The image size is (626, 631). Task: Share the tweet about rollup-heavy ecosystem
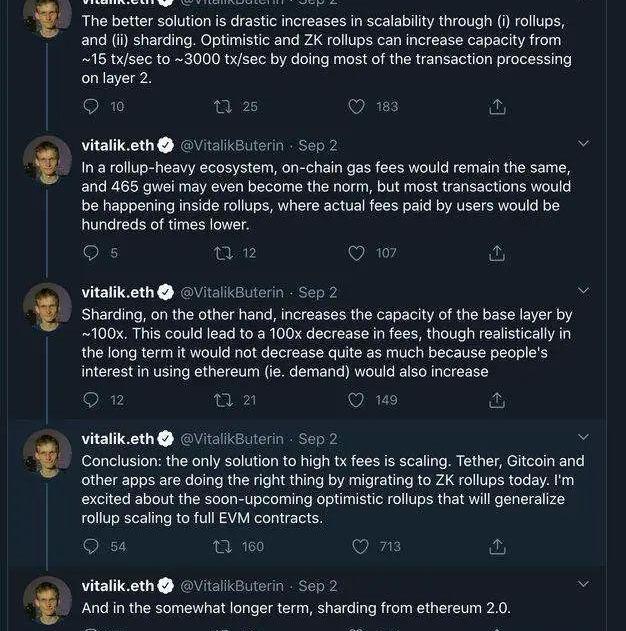point(496,253)
